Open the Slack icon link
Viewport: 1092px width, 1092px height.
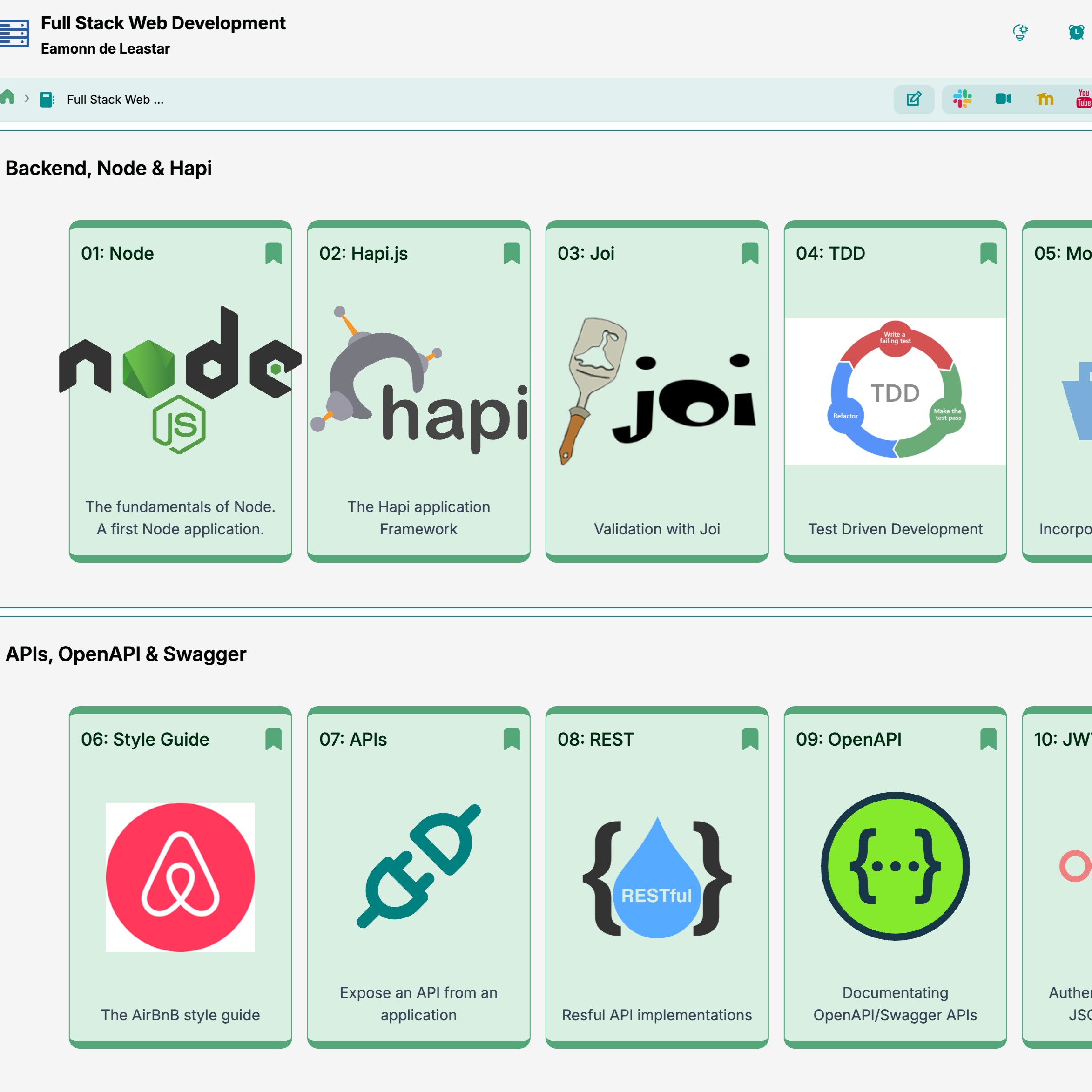(962, 99)
